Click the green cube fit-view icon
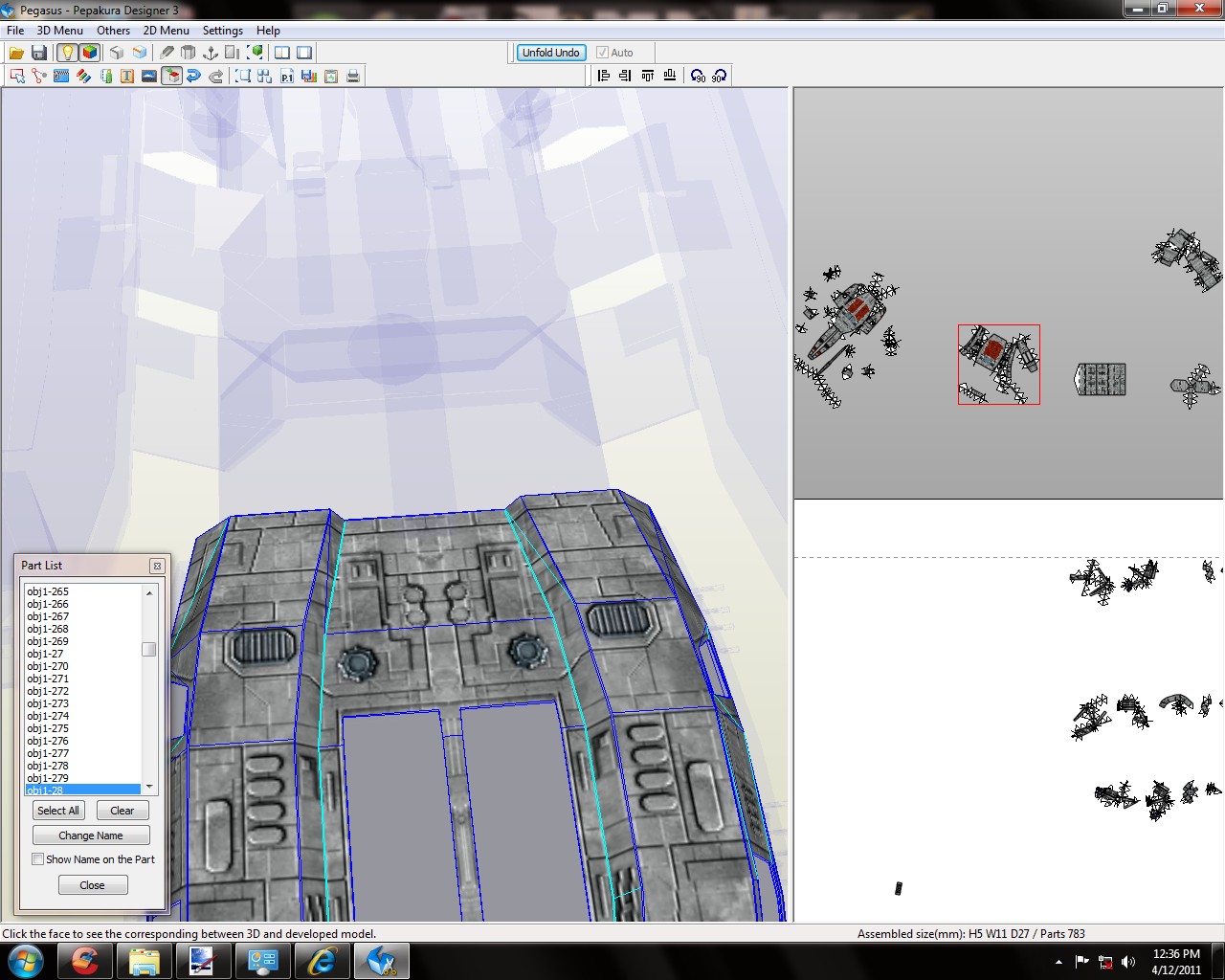The image size is (1225, 980). pos(256,53)
